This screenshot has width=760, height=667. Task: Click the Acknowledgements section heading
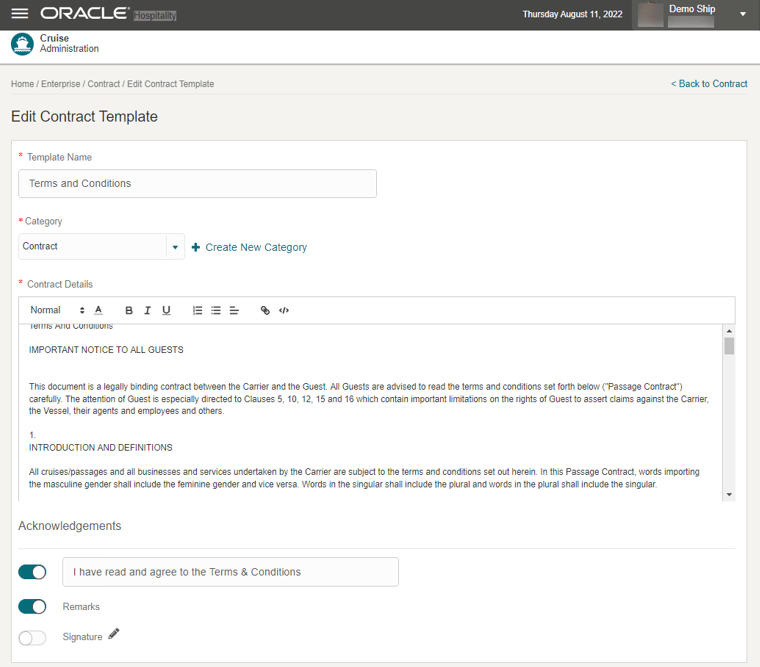point(70,526)
